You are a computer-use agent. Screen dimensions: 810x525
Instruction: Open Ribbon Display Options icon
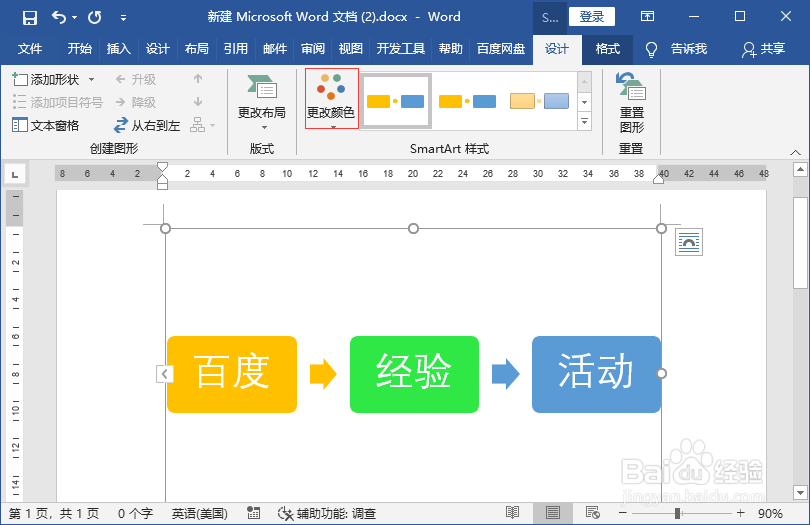click(x=647, y=17)
